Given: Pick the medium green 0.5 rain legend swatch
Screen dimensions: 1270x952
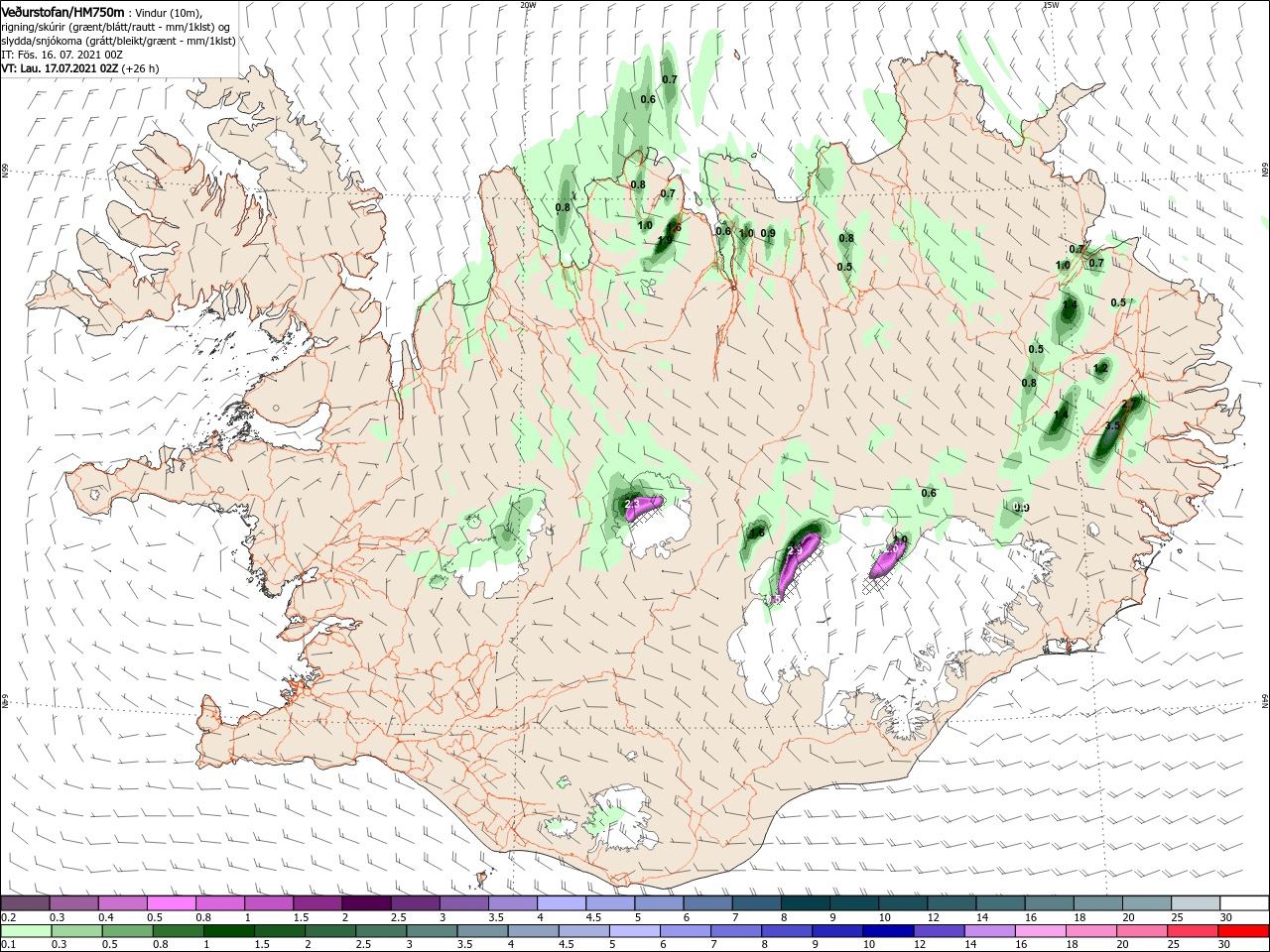Looking at the screenshot, I should point(127,931).
